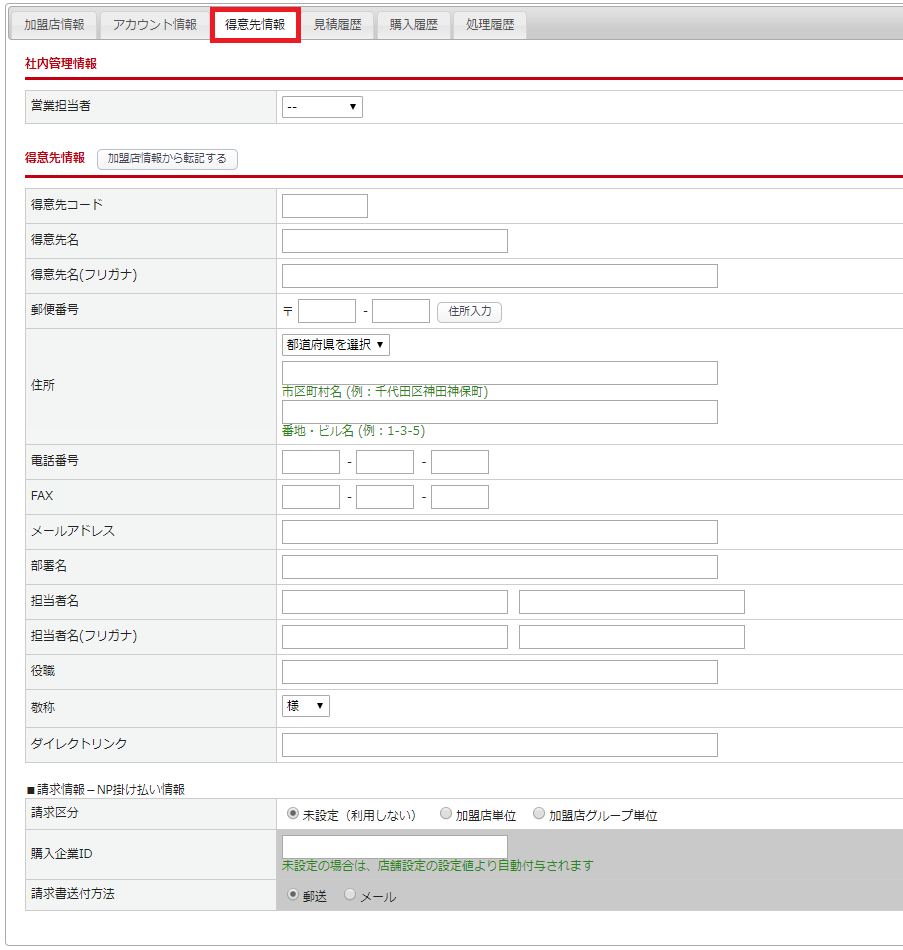Select the 加盟店グループ単位 radio option
Screen dimensions: 903x950
pyautogui.click(x=539, y=814)
